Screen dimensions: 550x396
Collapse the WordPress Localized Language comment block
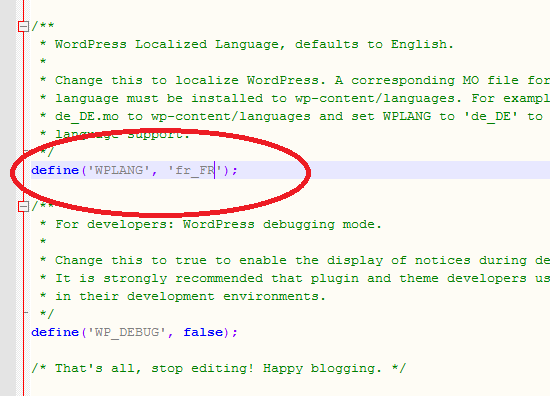pyautogui.click(x=23, y=26)
